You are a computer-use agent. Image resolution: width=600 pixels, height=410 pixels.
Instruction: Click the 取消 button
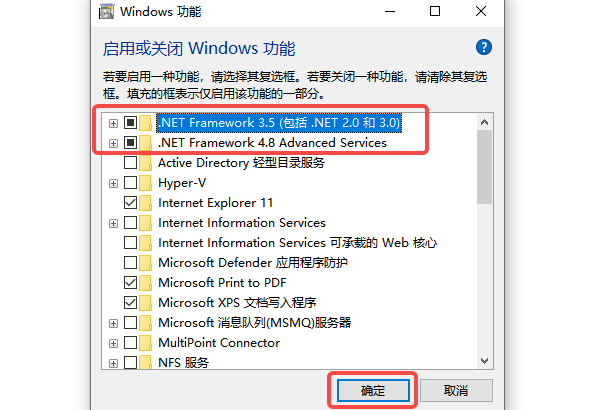[455, 389]
